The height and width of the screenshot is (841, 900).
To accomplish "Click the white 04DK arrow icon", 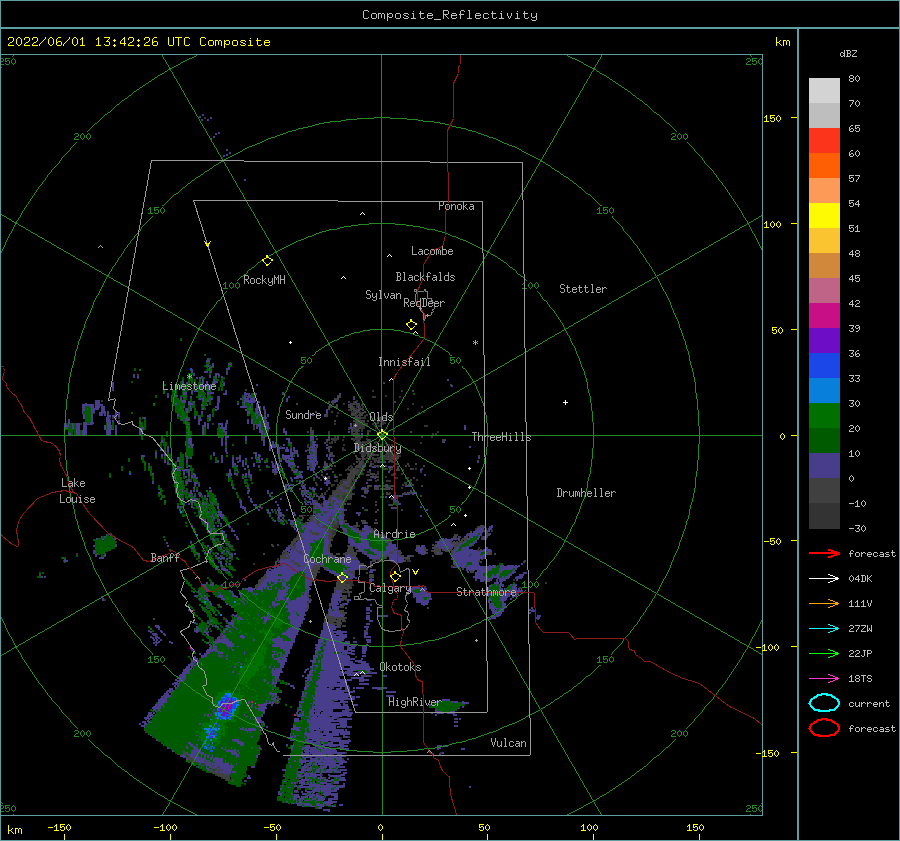I will click(824, 579).
